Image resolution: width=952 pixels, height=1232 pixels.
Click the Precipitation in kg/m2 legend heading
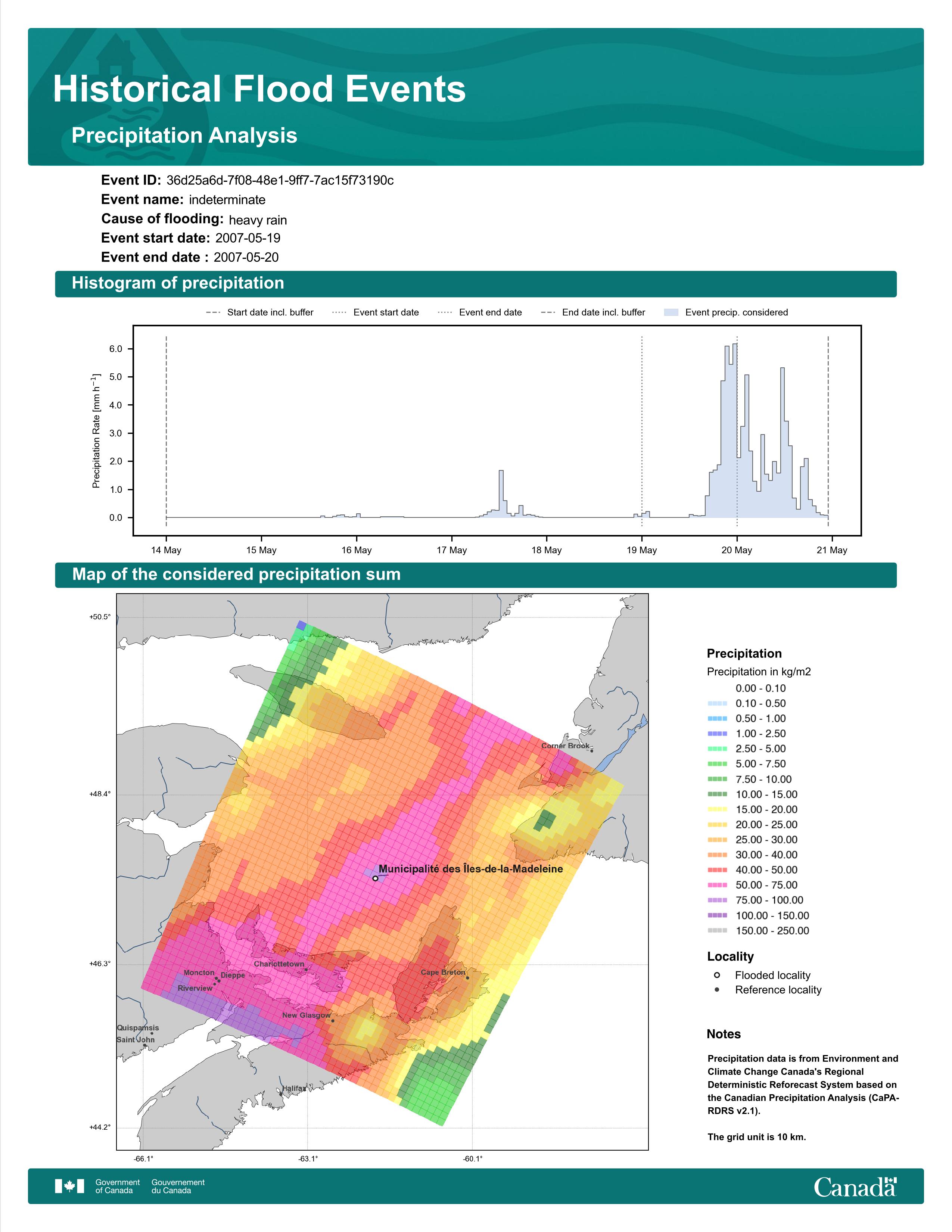(x=759, y=672)
